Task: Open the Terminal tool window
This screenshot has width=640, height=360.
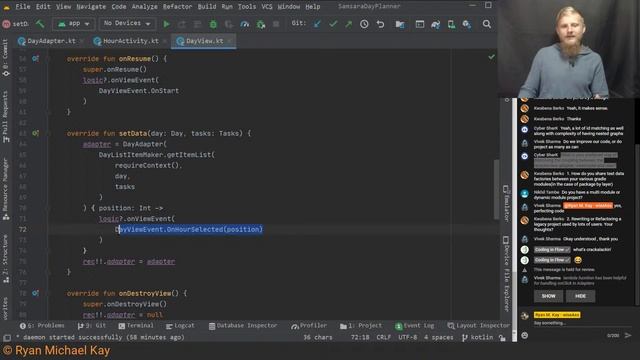Action: tap(136, 325)
